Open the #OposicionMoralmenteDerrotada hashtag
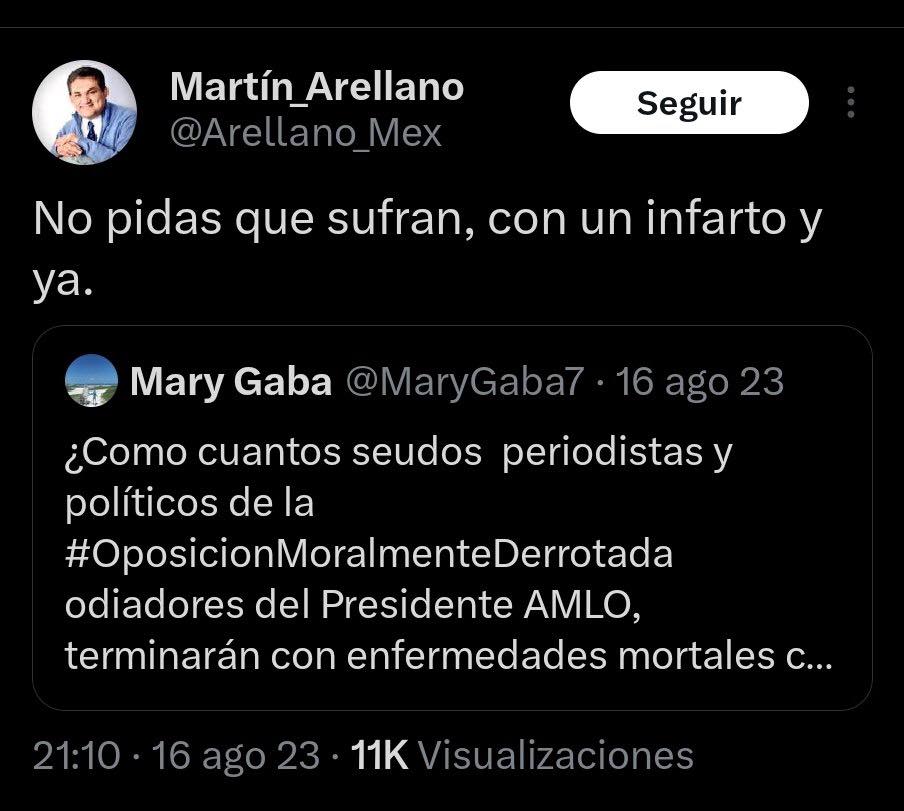 click(x=368, y=554)
